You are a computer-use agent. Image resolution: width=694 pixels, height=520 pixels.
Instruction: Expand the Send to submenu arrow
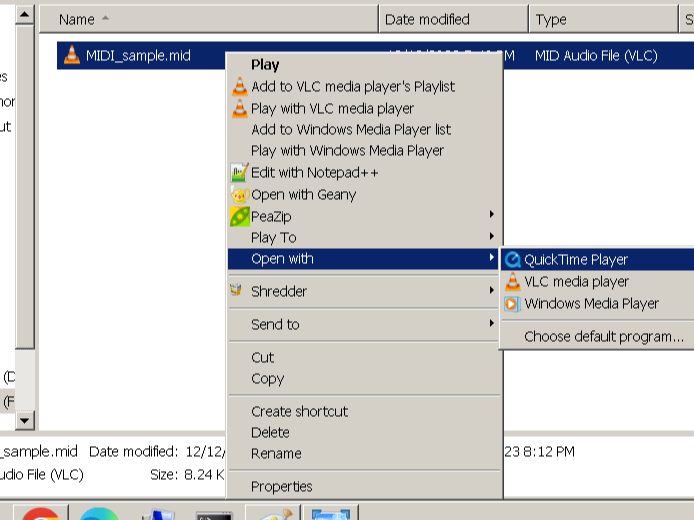(x=491, y=323)
